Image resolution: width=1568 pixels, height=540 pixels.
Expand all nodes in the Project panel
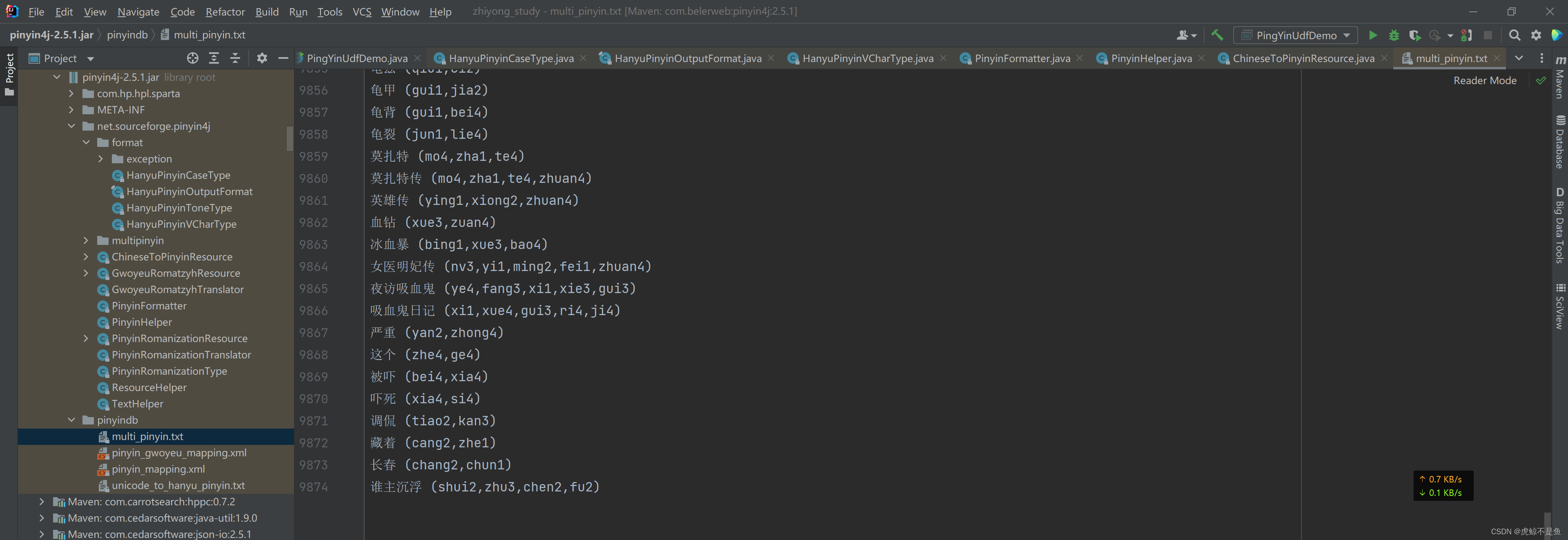point(214,58)
